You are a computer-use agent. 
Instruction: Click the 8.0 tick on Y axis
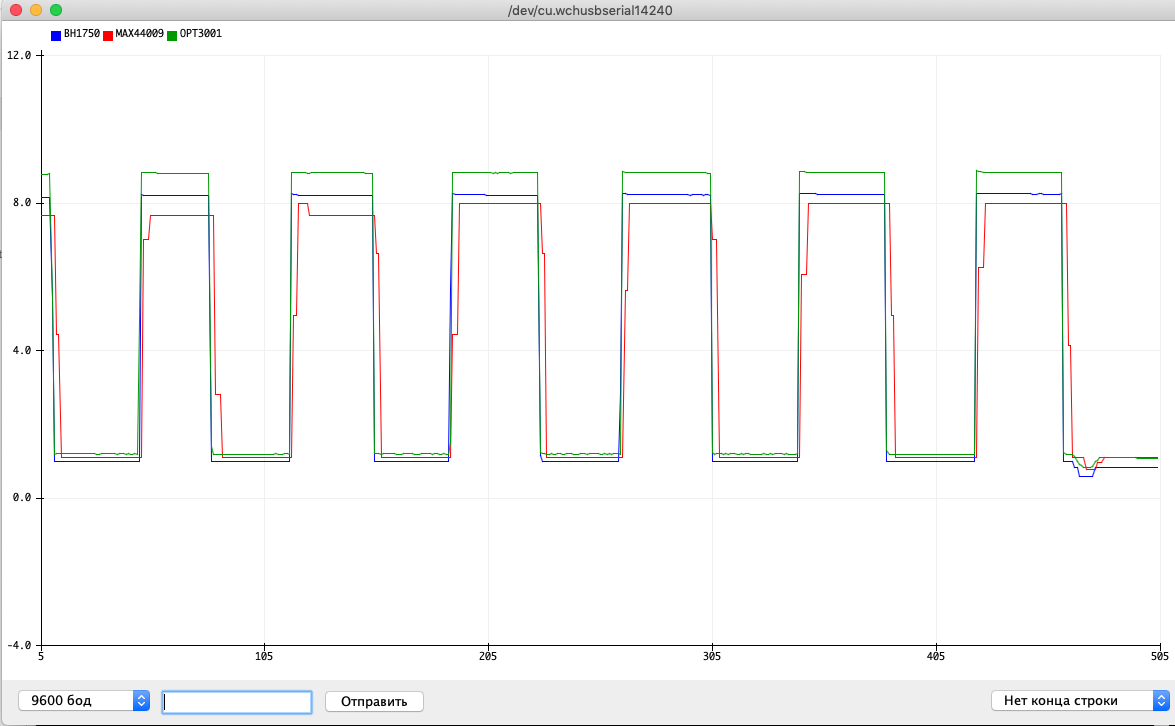[22, 202]
